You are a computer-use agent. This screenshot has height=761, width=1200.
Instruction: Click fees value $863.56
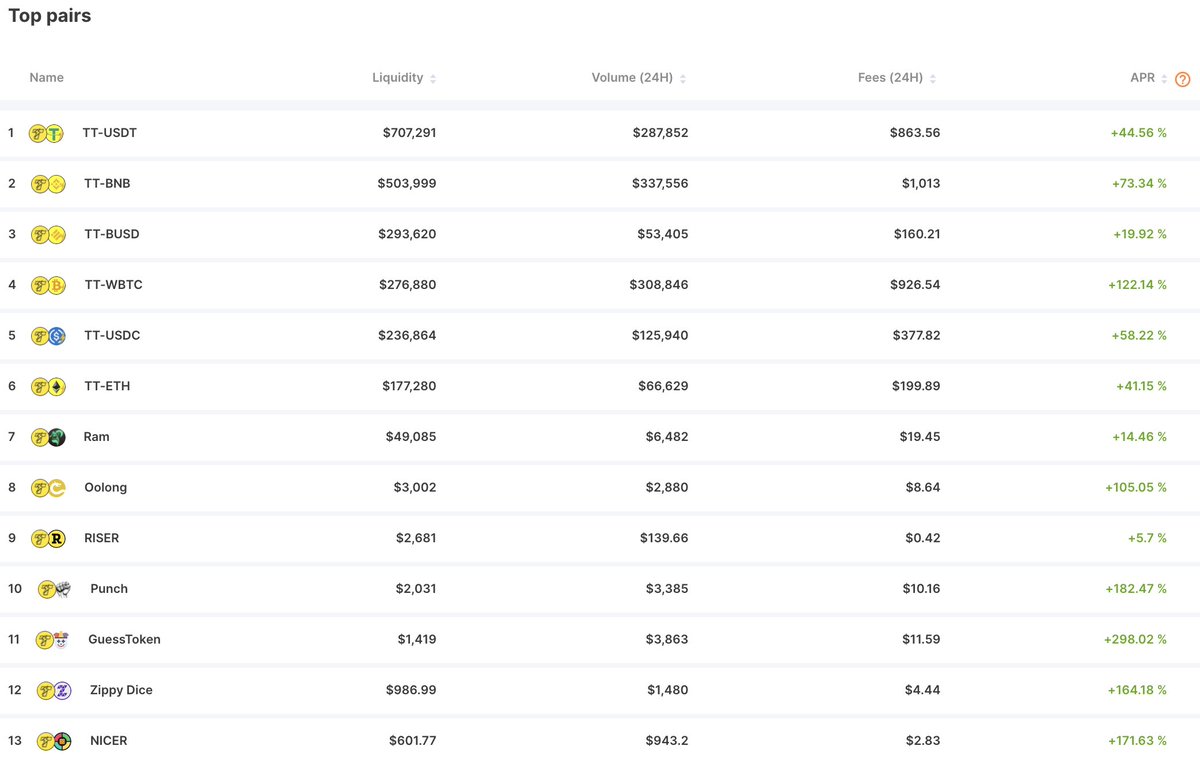915,133
